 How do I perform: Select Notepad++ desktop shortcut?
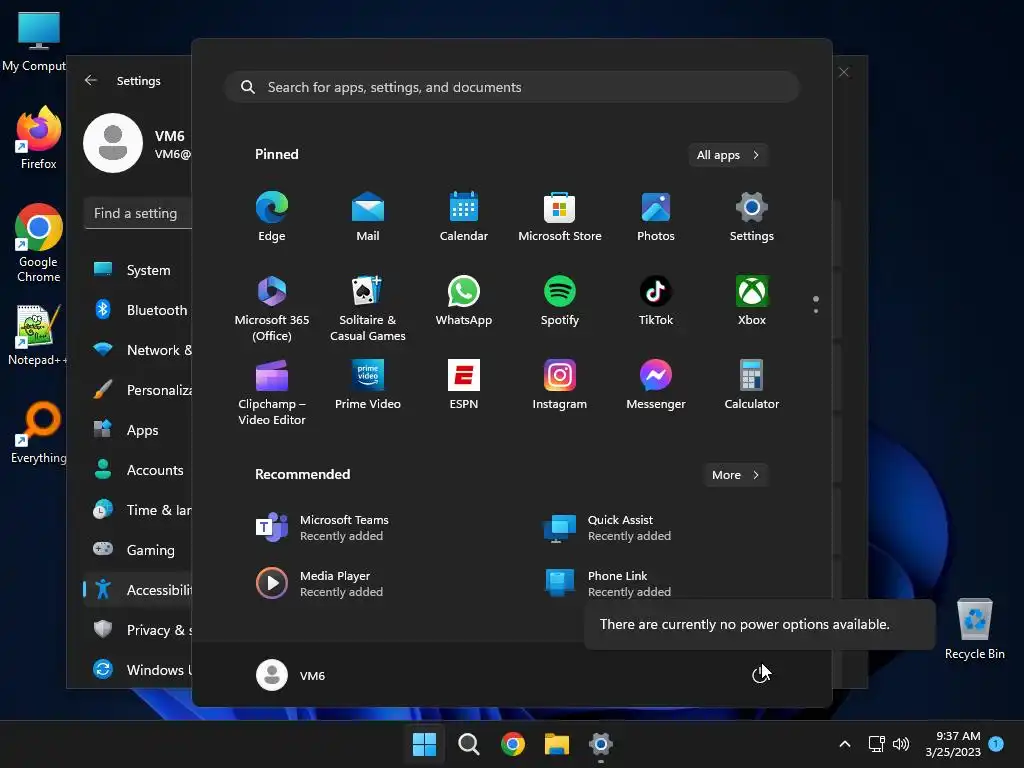(x=38, y=334)
